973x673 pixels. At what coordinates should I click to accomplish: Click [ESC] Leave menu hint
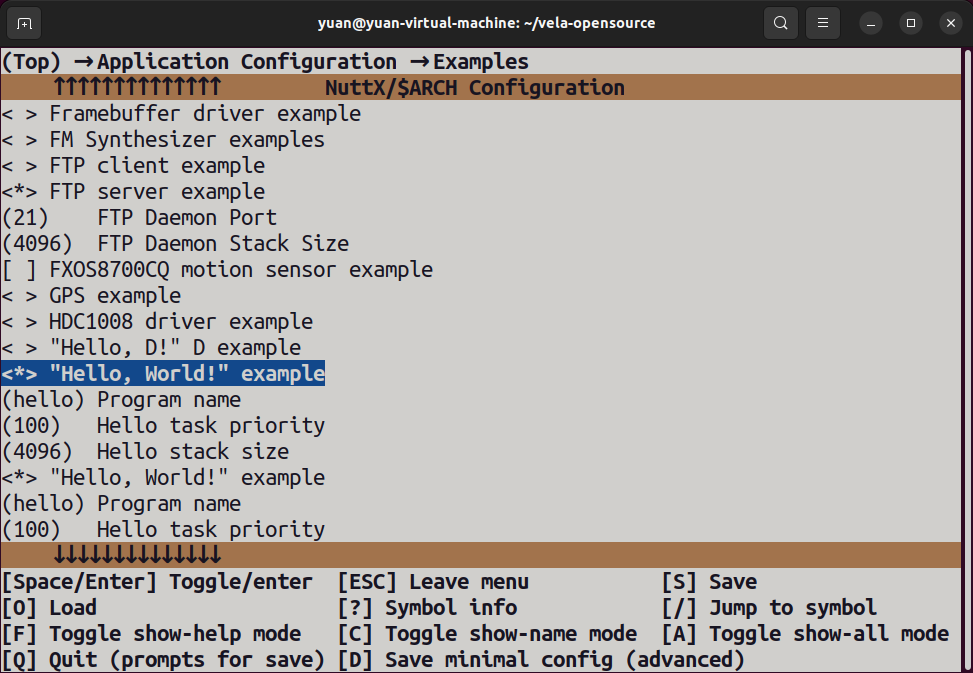pos(433,582)
